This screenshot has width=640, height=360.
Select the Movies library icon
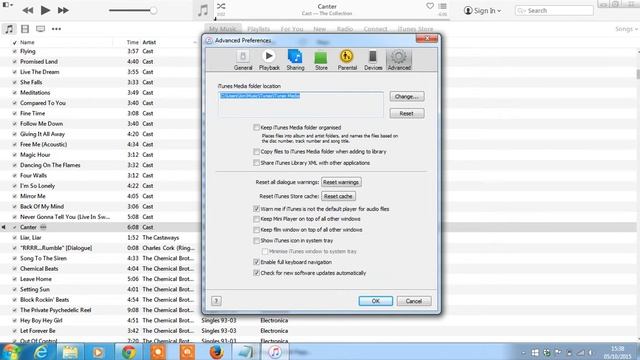(25, 29)
